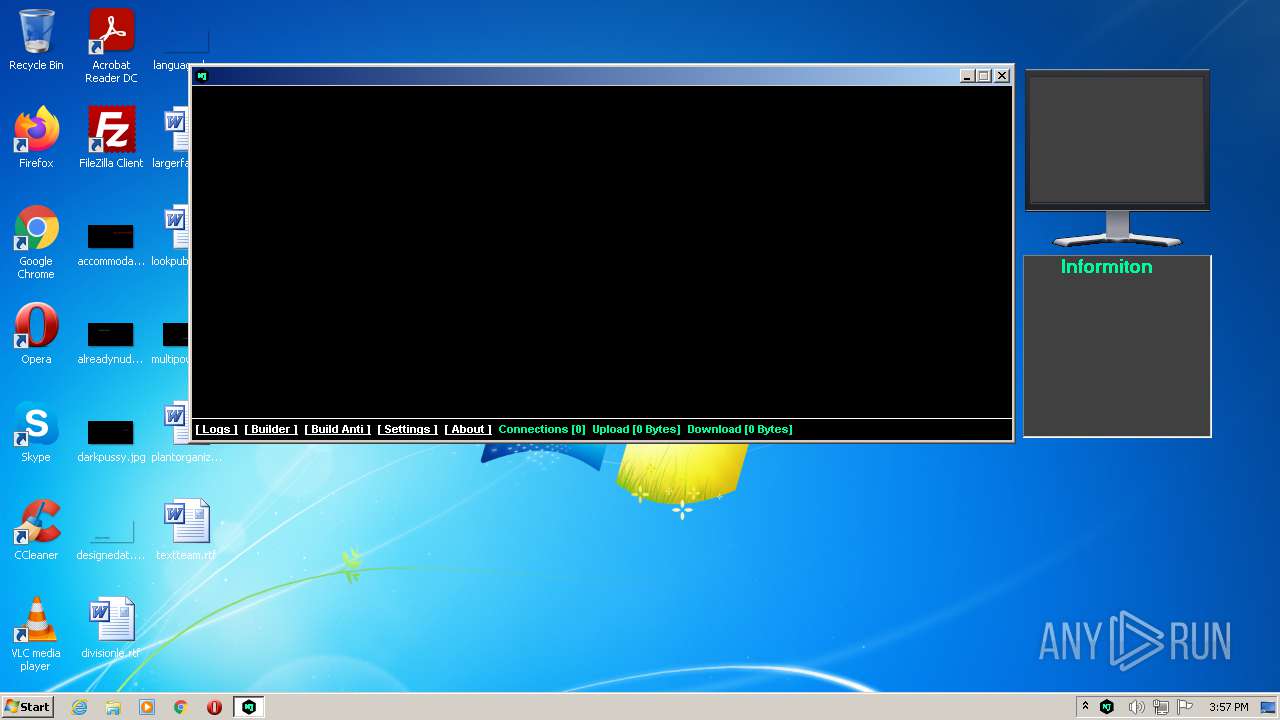Open the About menu
This screenshot has width=1280, height=720.
(x=468, y=429)
